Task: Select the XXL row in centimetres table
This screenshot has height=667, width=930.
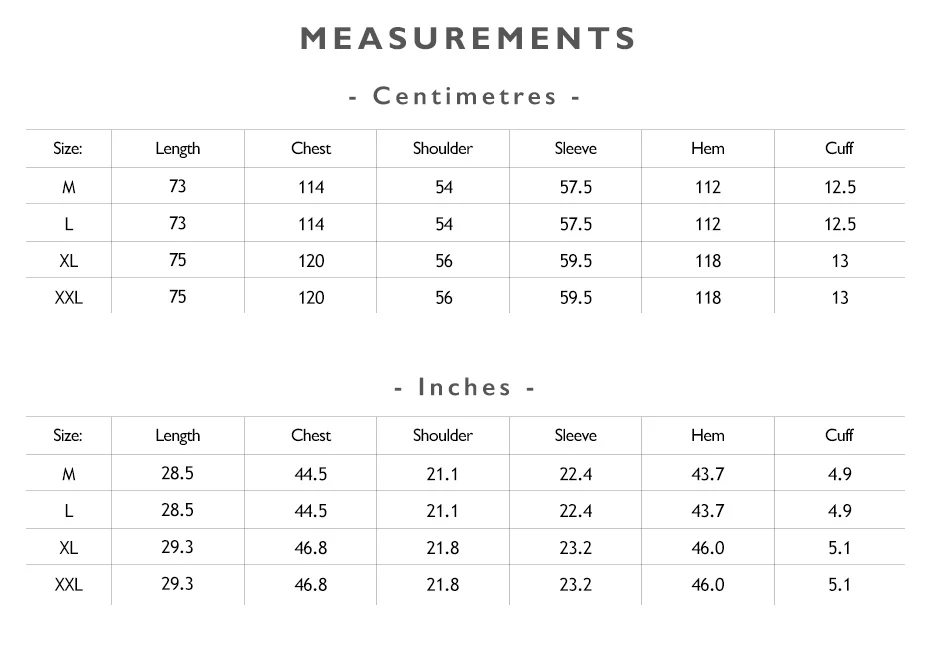Action: 466,296
